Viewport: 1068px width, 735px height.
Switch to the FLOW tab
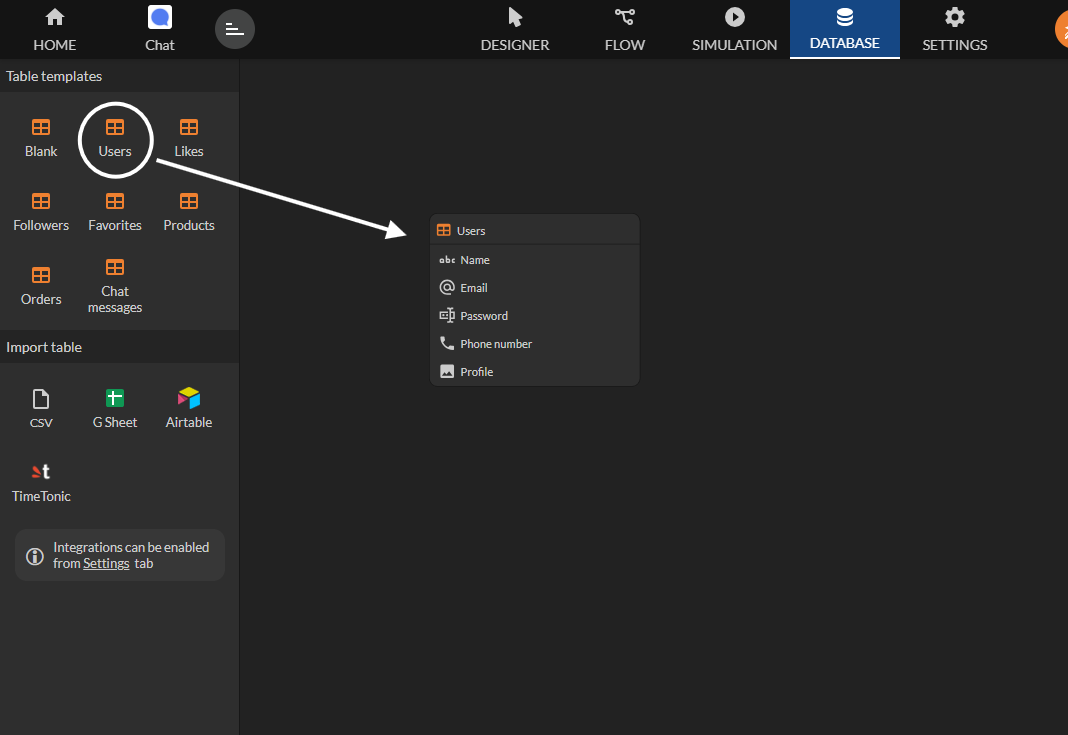[x=625, y=29]
